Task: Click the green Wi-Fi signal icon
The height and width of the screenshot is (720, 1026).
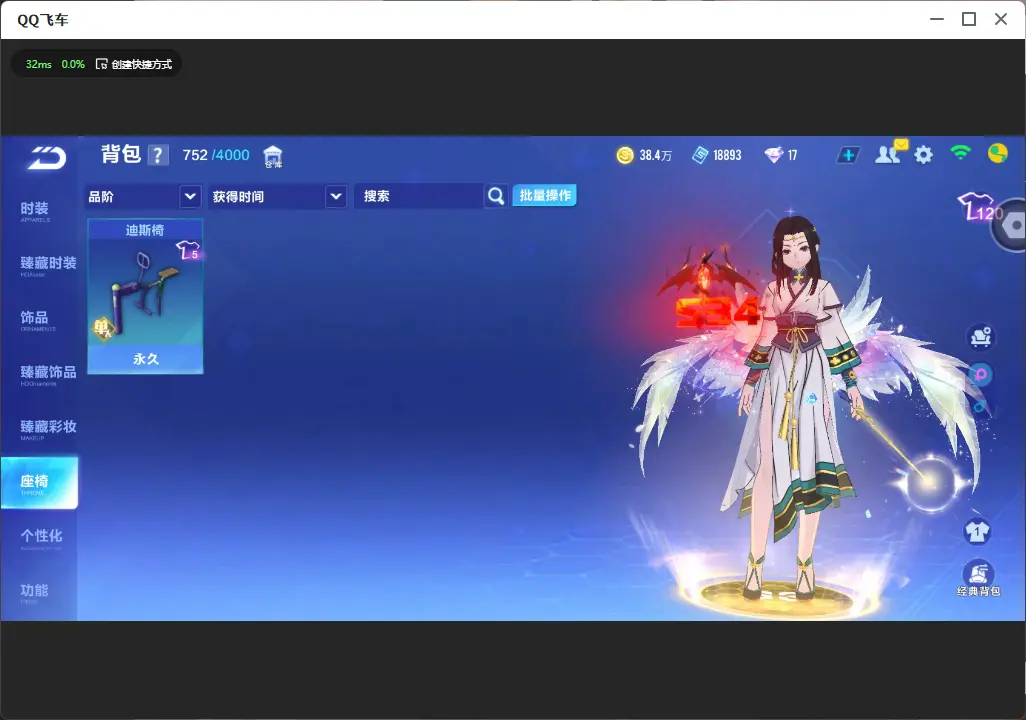Action: pos(960,153)
